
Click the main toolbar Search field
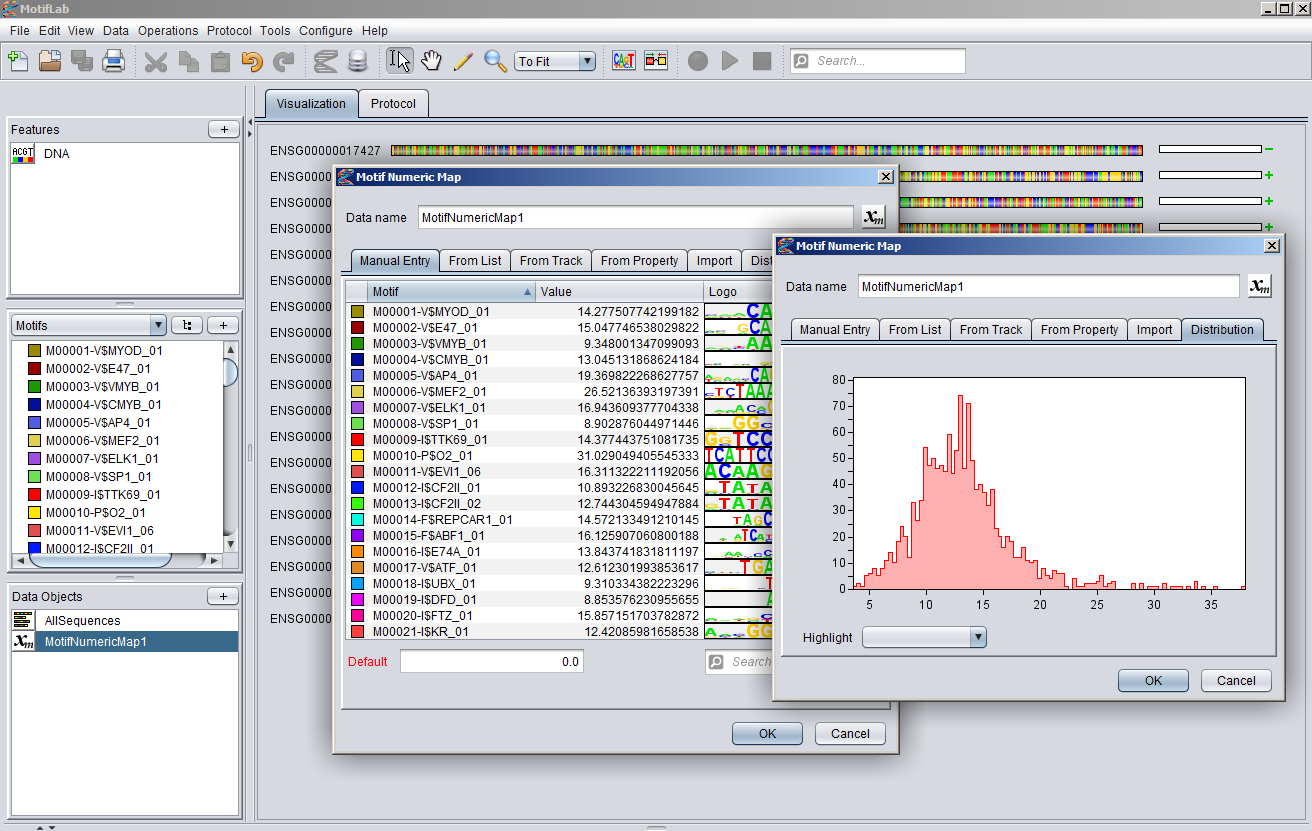[x=878, y=61]
